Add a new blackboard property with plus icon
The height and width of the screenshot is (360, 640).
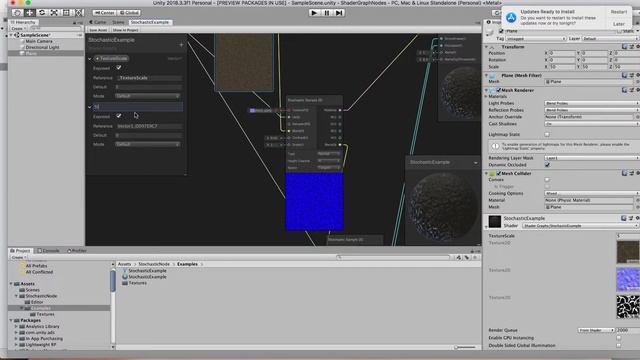[181, 44]
